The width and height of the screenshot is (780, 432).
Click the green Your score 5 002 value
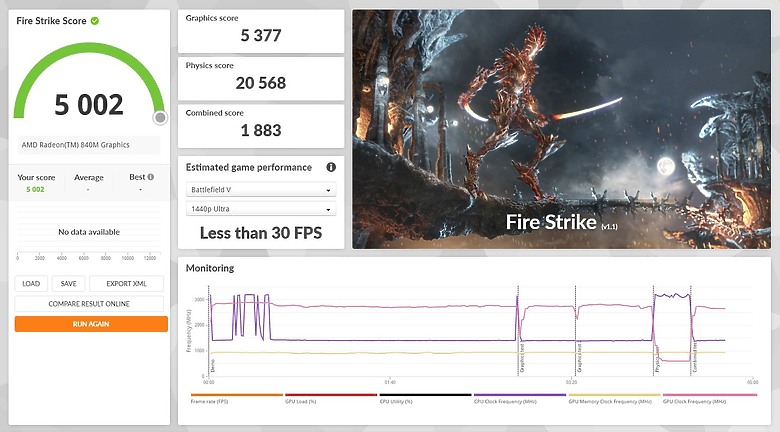35,190
